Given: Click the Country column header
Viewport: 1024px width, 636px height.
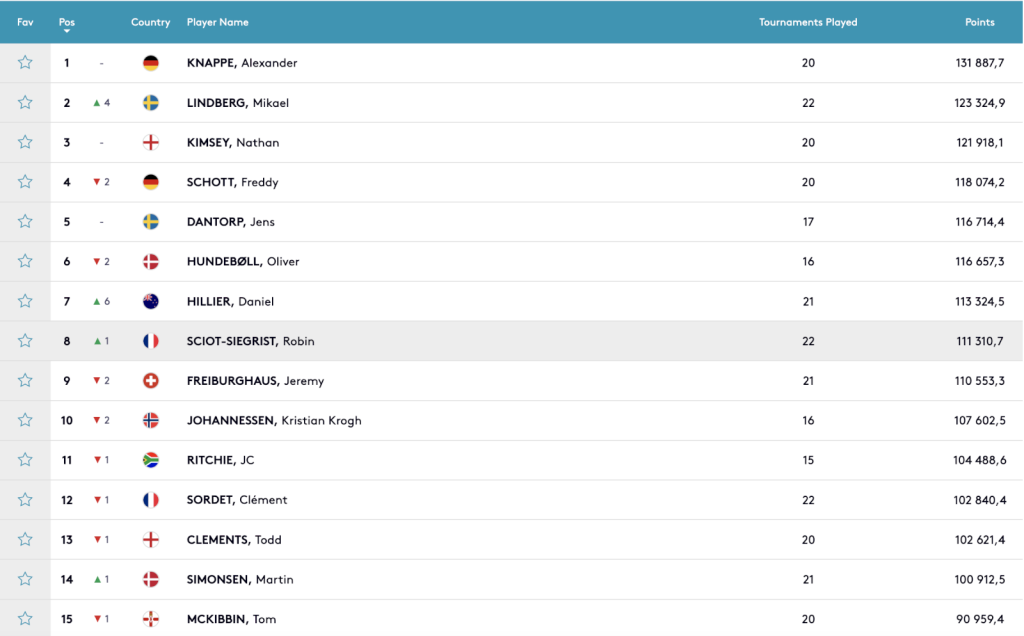Looking at the screenshot, I should (150, 22).
